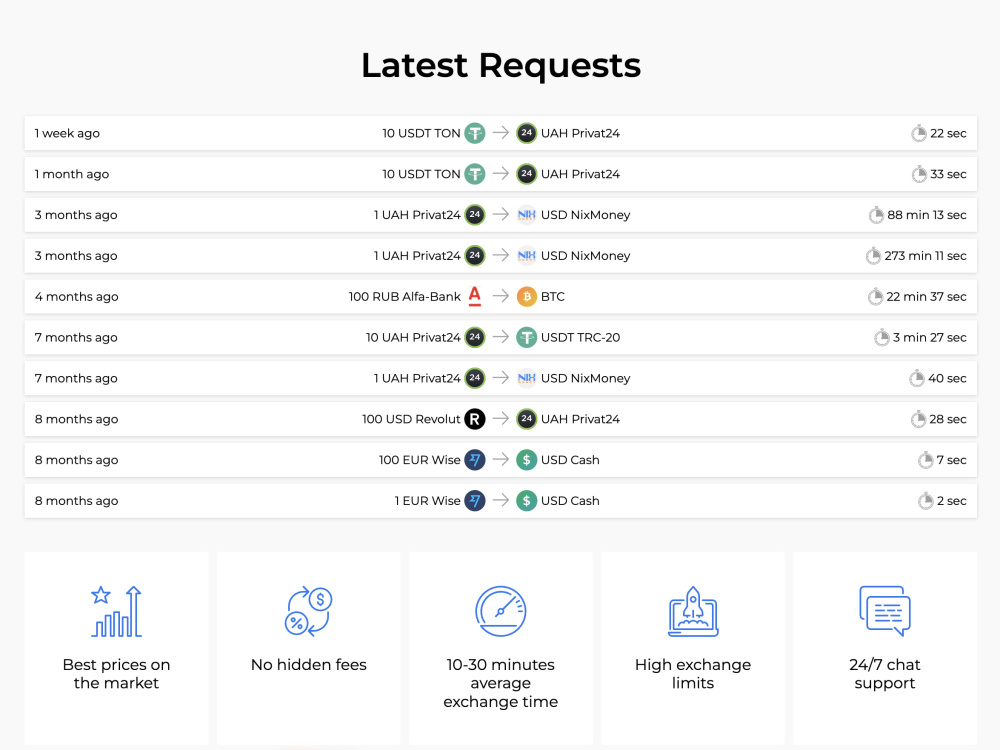Click the 'Best prices on the market' caption
This screenshot has height=750, width=1000.
pyautogui.click(x=116, y=673)
